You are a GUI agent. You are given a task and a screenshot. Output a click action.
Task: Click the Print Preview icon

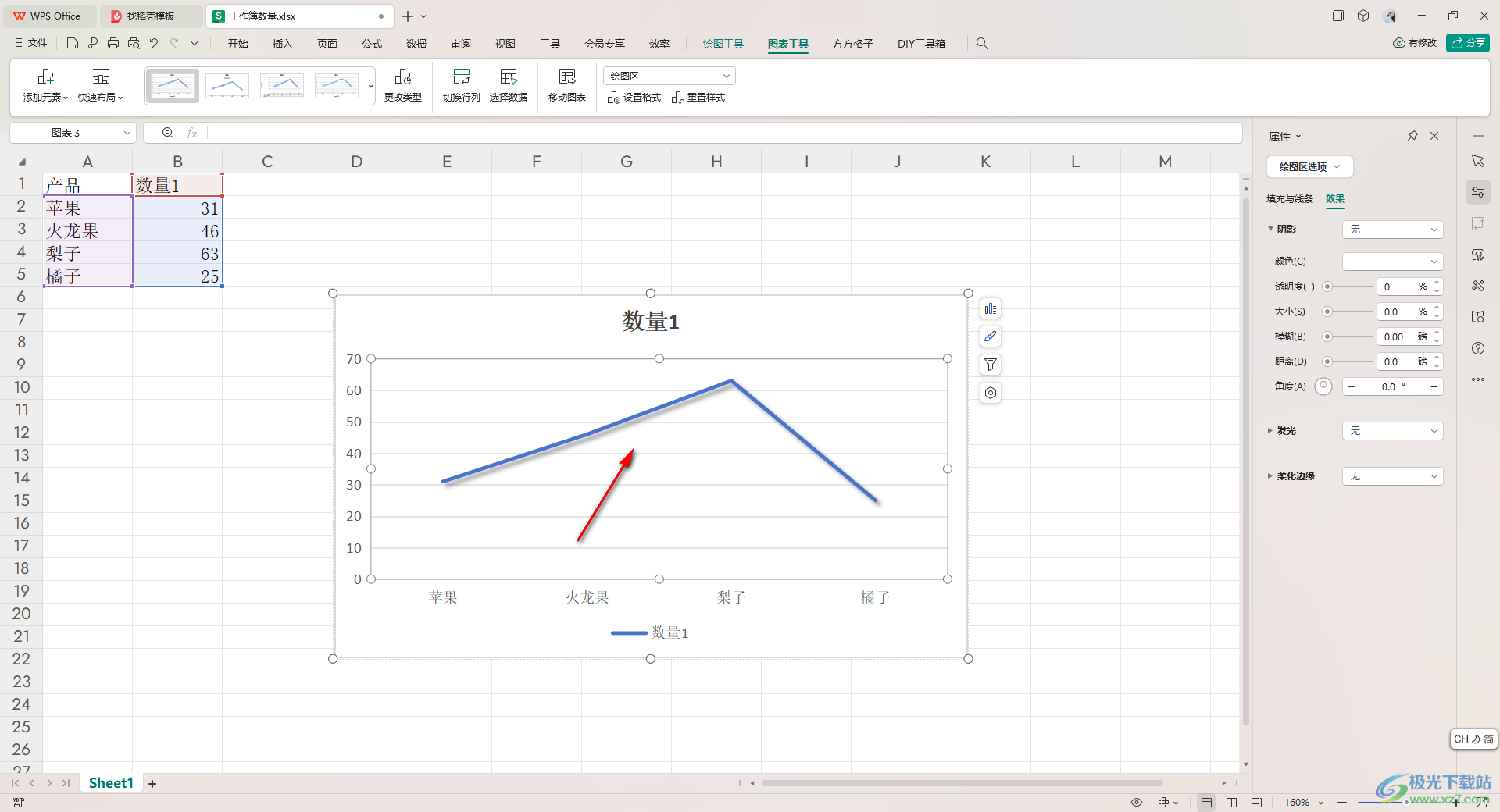134,44
